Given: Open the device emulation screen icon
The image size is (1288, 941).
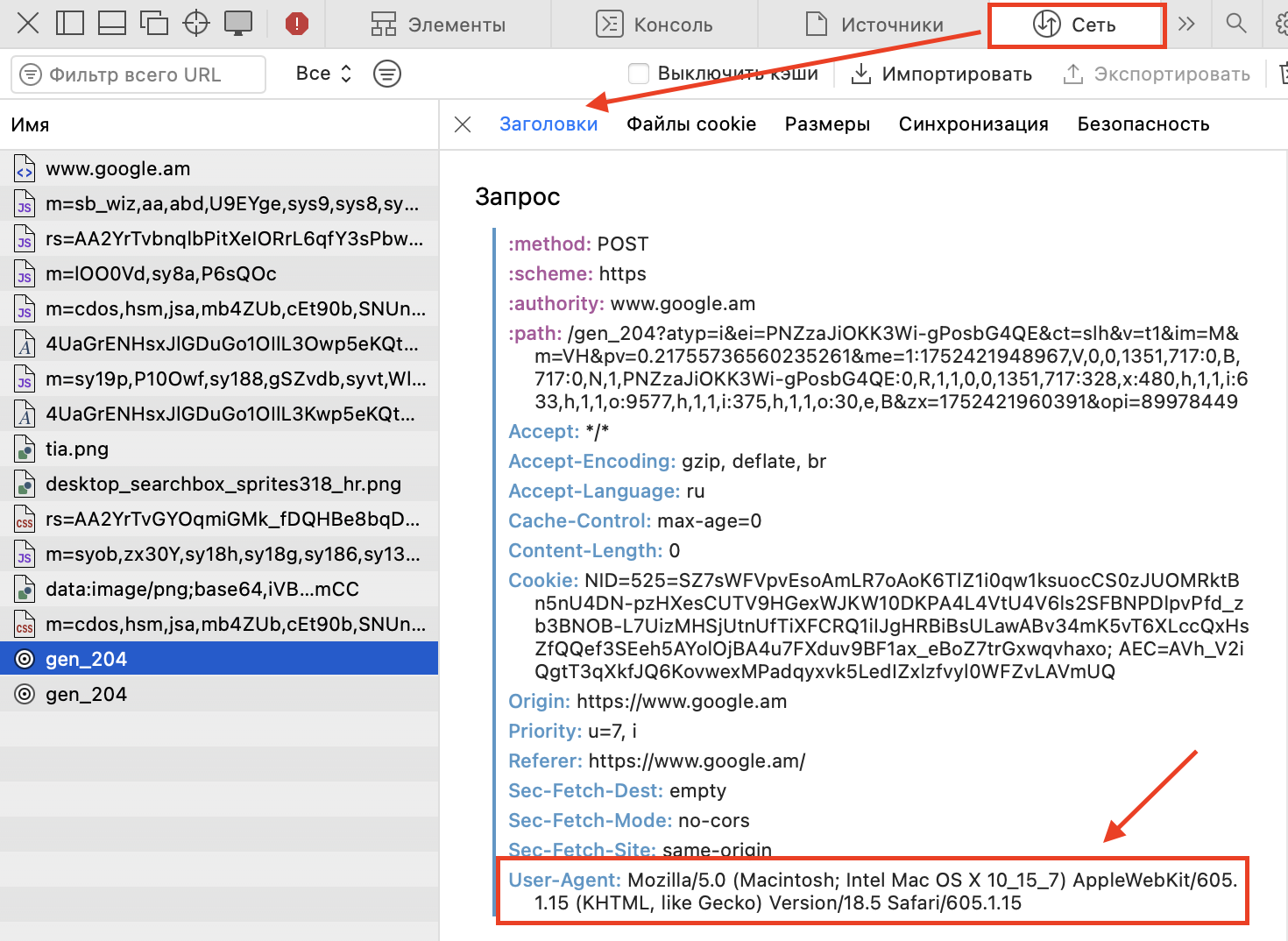Looking at the screenshot, I should (x=237, y=24).
